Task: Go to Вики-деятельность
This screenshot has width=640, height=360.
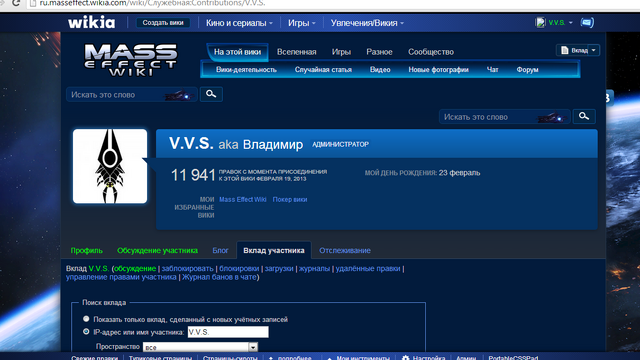Action: point(246,70)
